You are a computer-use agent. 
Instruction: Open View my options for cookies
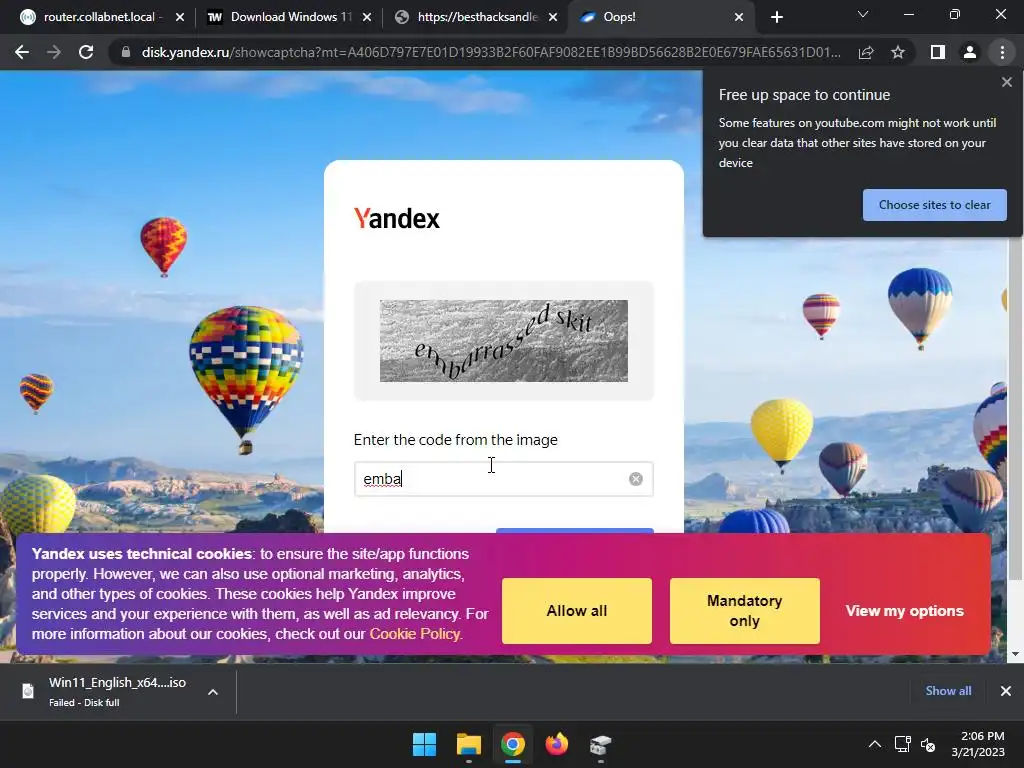[x=904, y=611]
